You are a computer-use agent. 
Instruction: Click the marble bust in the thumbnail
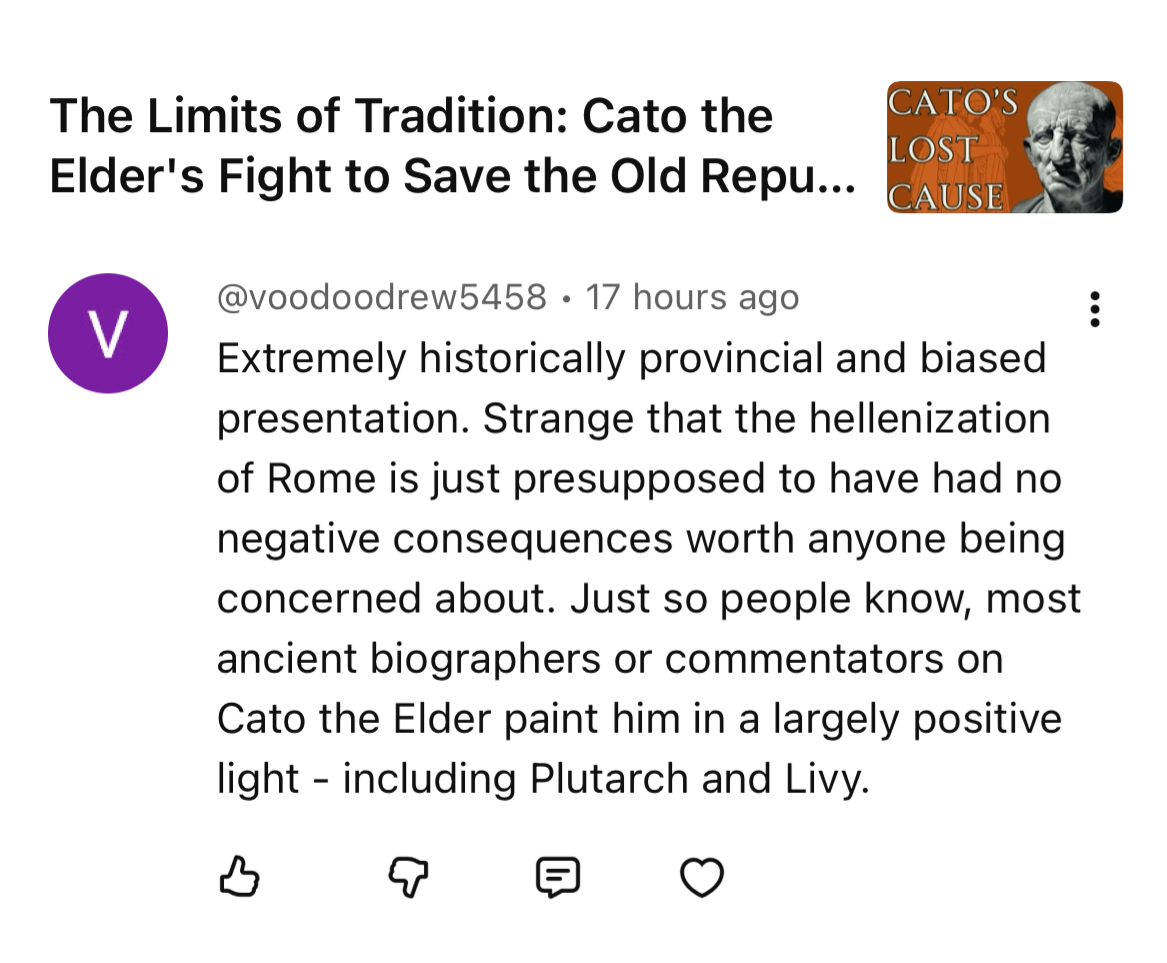(x=1070, y=145)
